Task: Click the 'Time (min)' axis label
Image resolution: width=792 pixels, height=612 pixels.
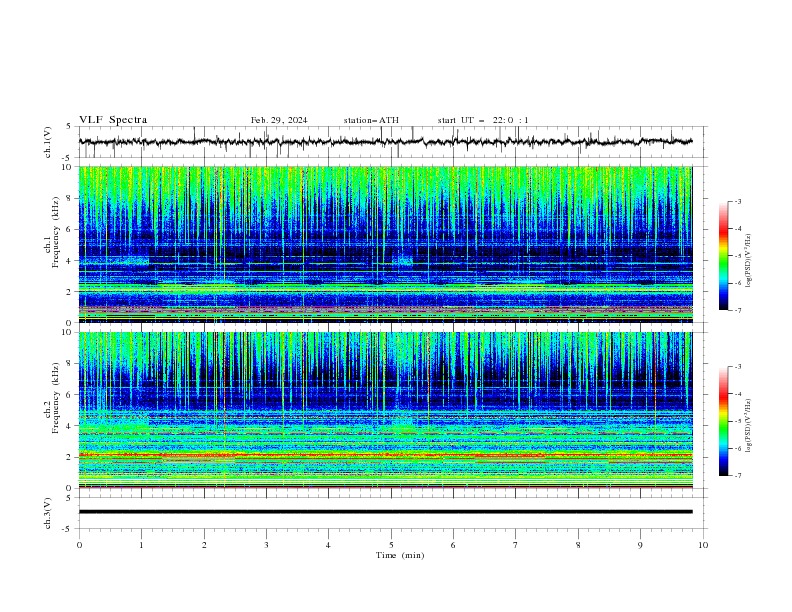Action: point(400,555)
